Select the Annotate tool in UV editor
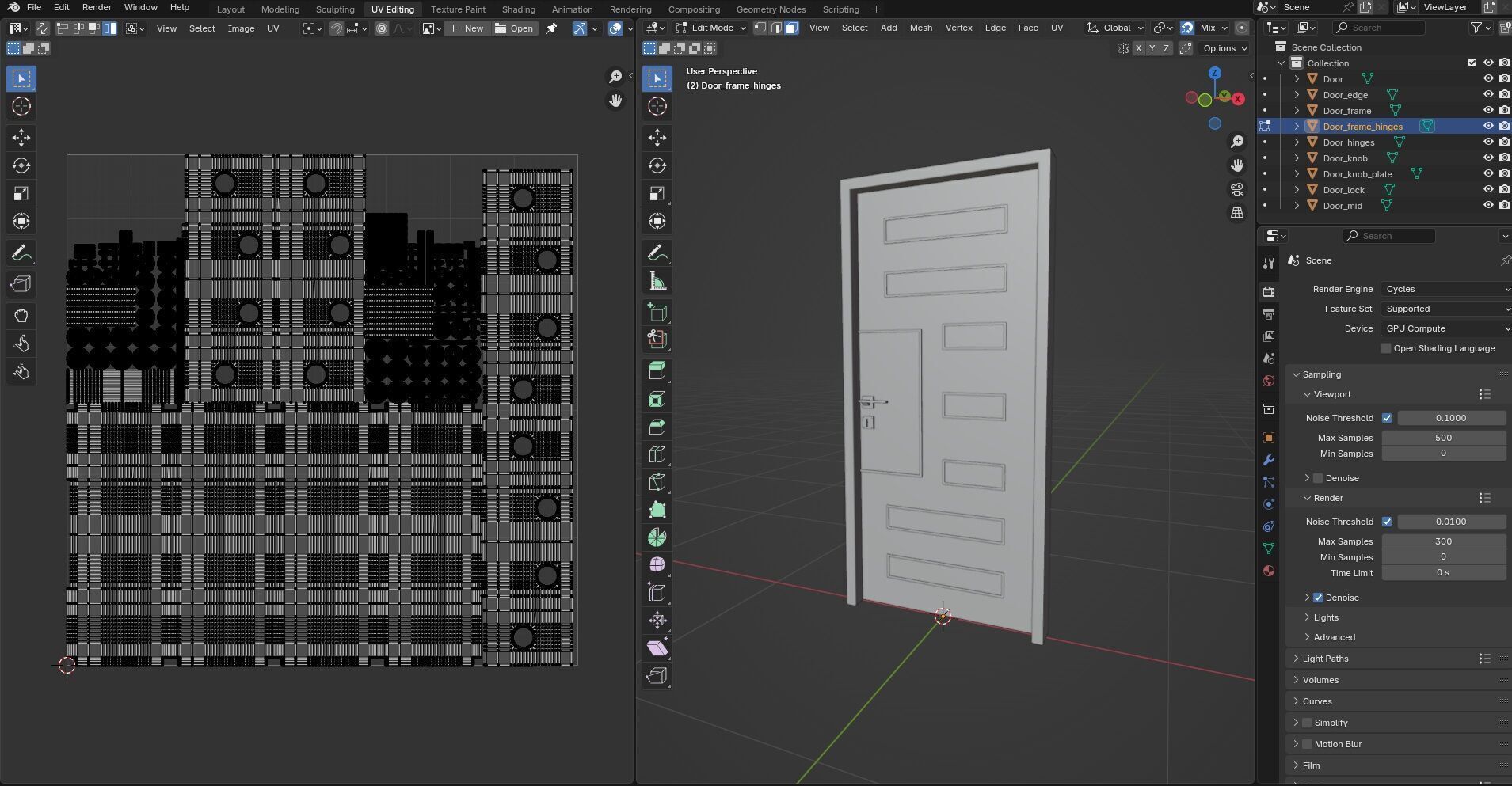This screenshot has height=786, width=1512. point(21,253)
